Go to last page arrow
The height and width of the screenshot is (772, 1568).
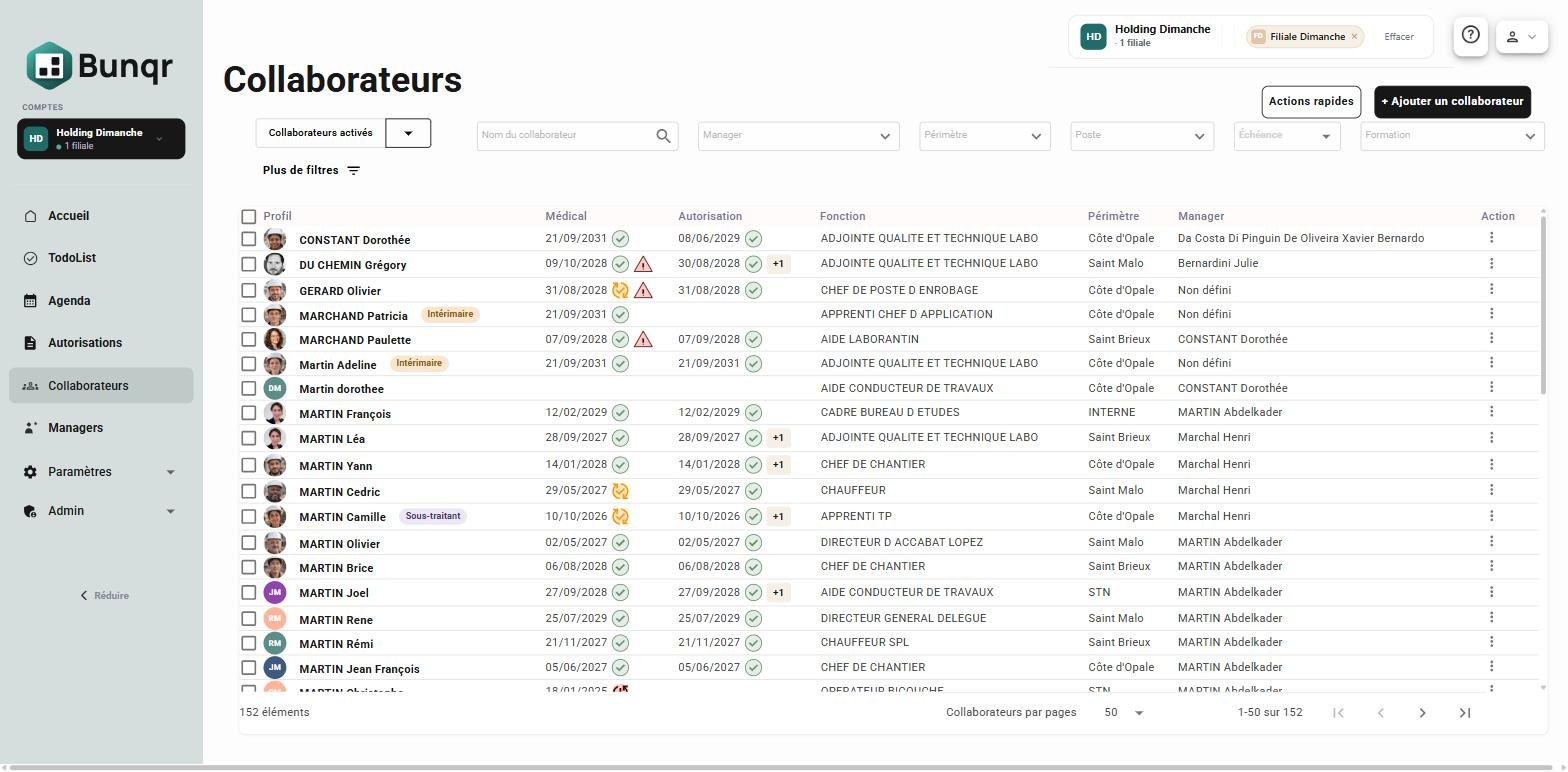click(x=1465, y=713)
